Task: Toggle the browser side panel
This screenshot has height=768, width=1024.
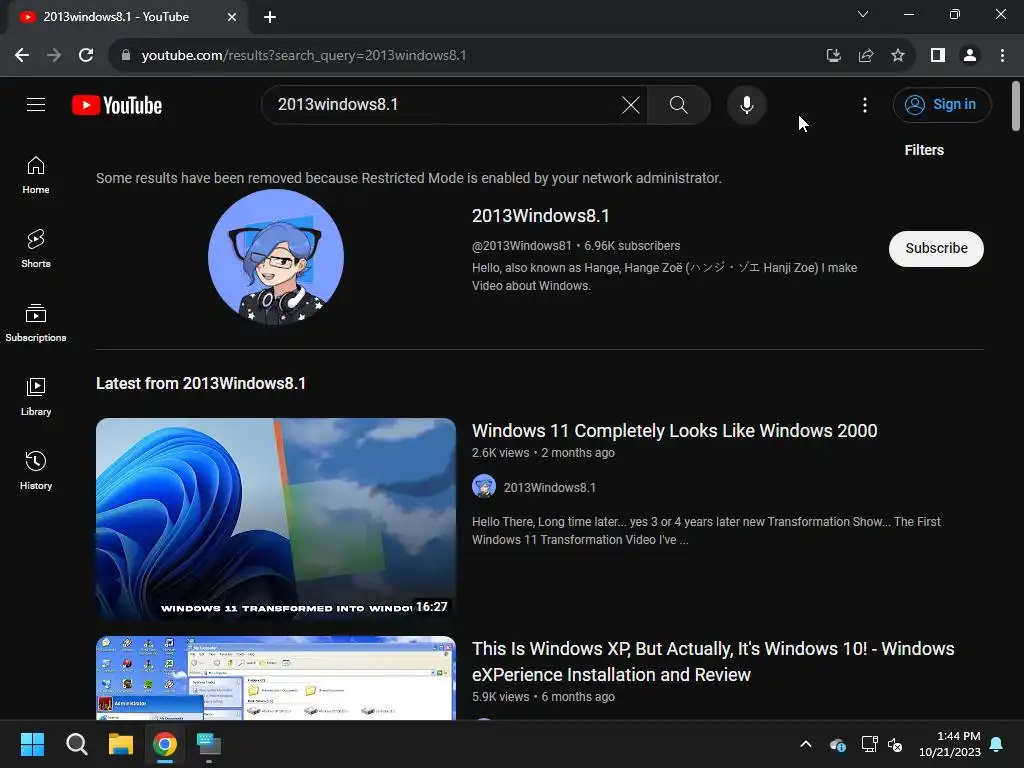Action: click(x=938, y=56)
